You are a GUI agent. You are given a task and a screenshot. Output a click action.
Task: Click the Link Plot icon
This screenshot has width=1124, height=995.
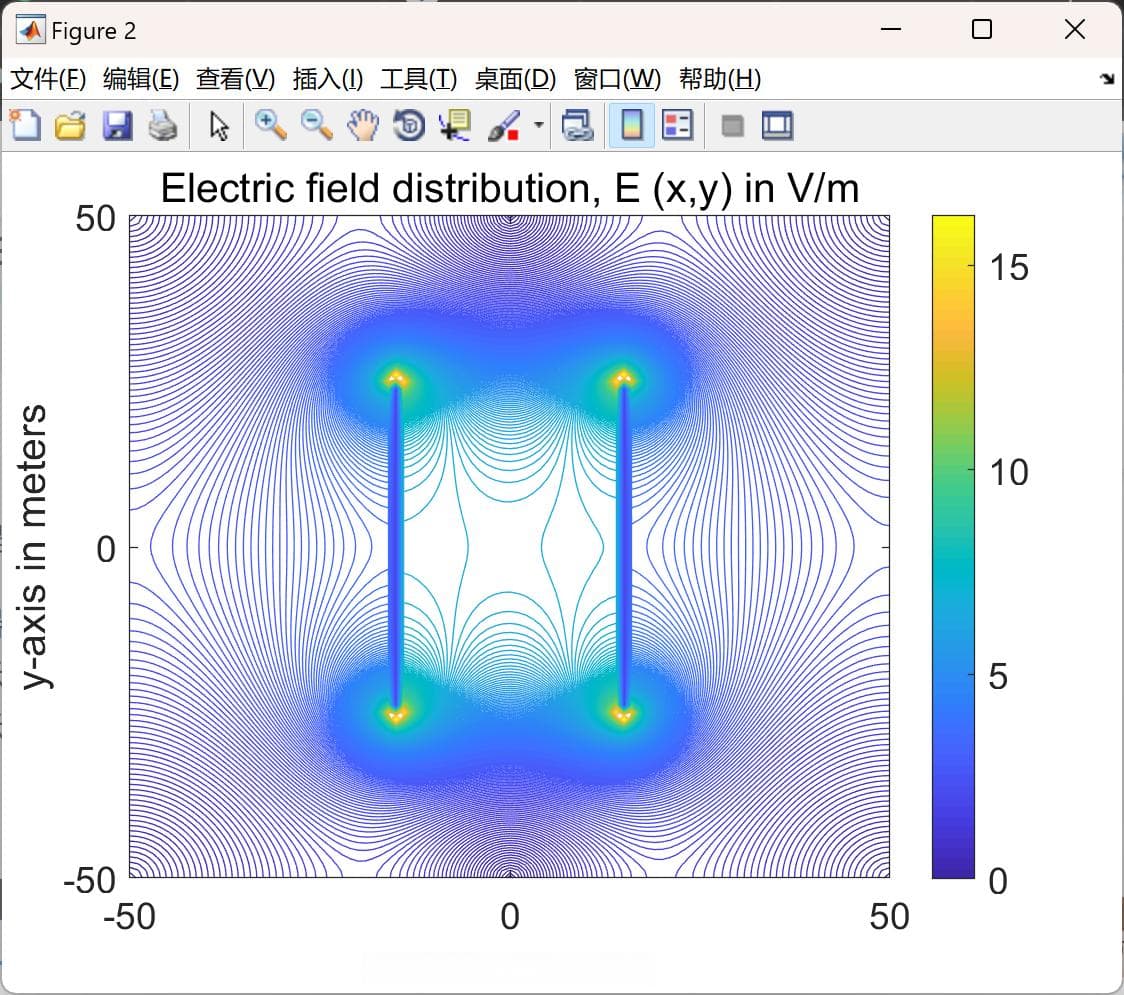pyautogui.click(x=577, y=125)
